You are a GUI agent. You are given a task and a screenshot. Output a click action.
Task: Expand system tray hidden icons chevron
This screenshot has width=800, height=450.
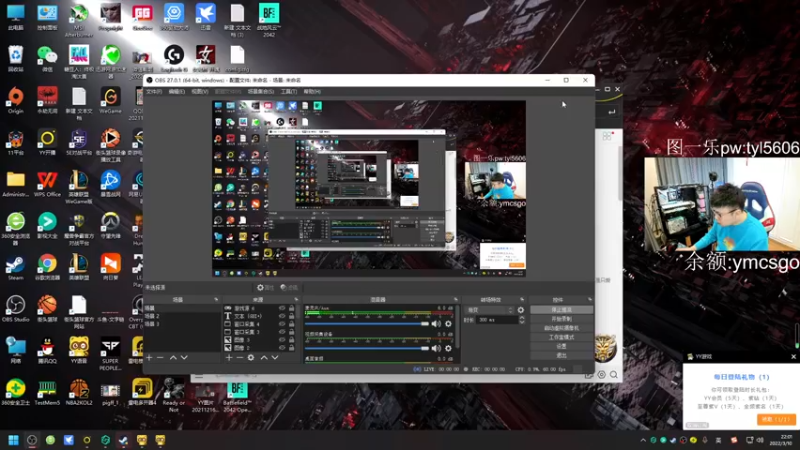pos(643,440)
